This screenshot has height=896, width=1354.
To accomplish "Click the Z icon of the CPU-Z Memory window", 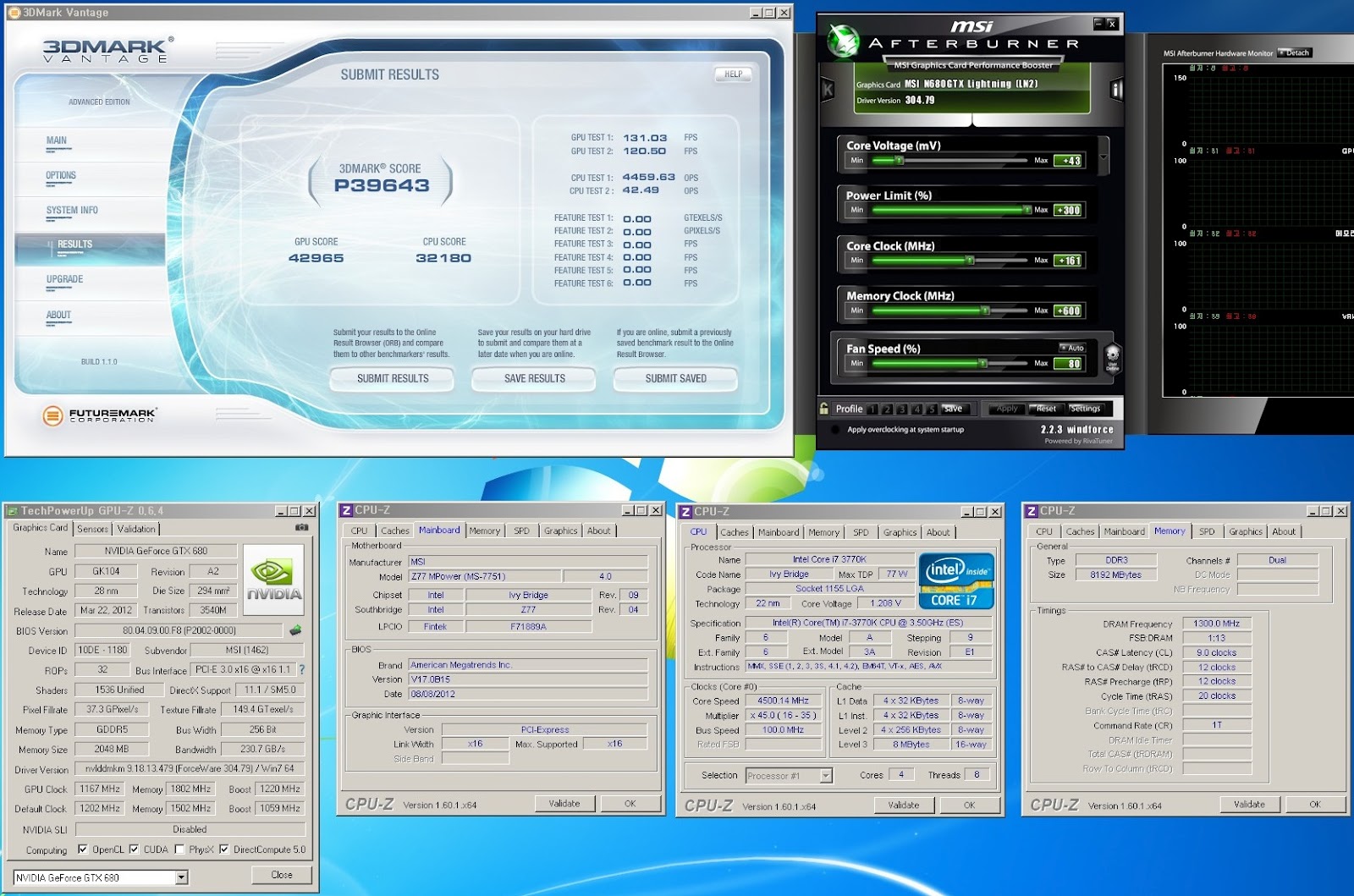I will tap(1031, 511).
